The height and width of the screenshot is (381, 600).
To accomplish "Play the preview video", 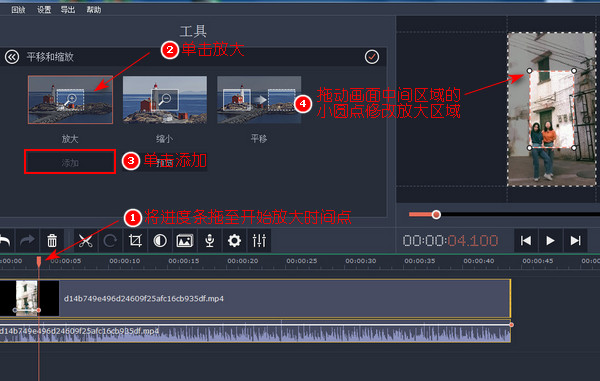I will click(551, 241).
